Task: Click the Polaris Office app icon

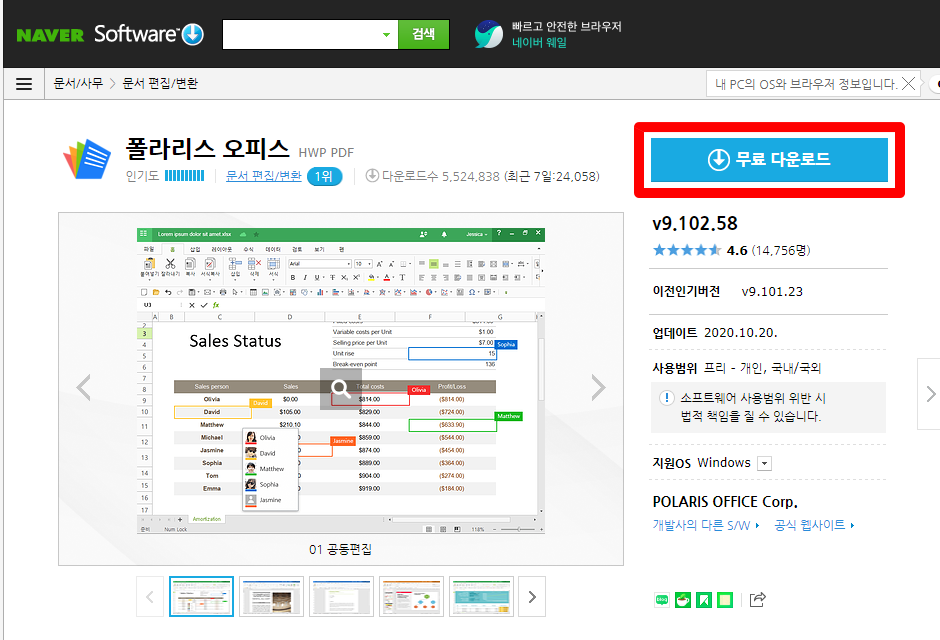Action: tap(88, 159)
